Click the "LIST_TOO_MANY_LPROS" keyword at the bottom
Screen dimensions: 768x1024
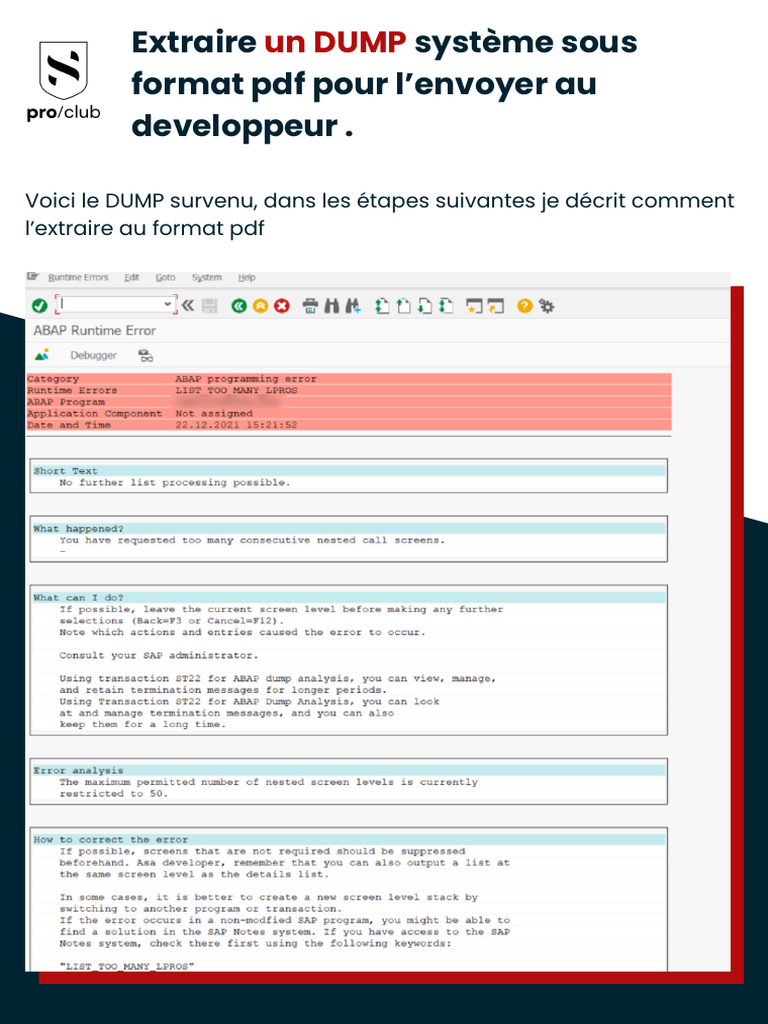pos(127,966)
